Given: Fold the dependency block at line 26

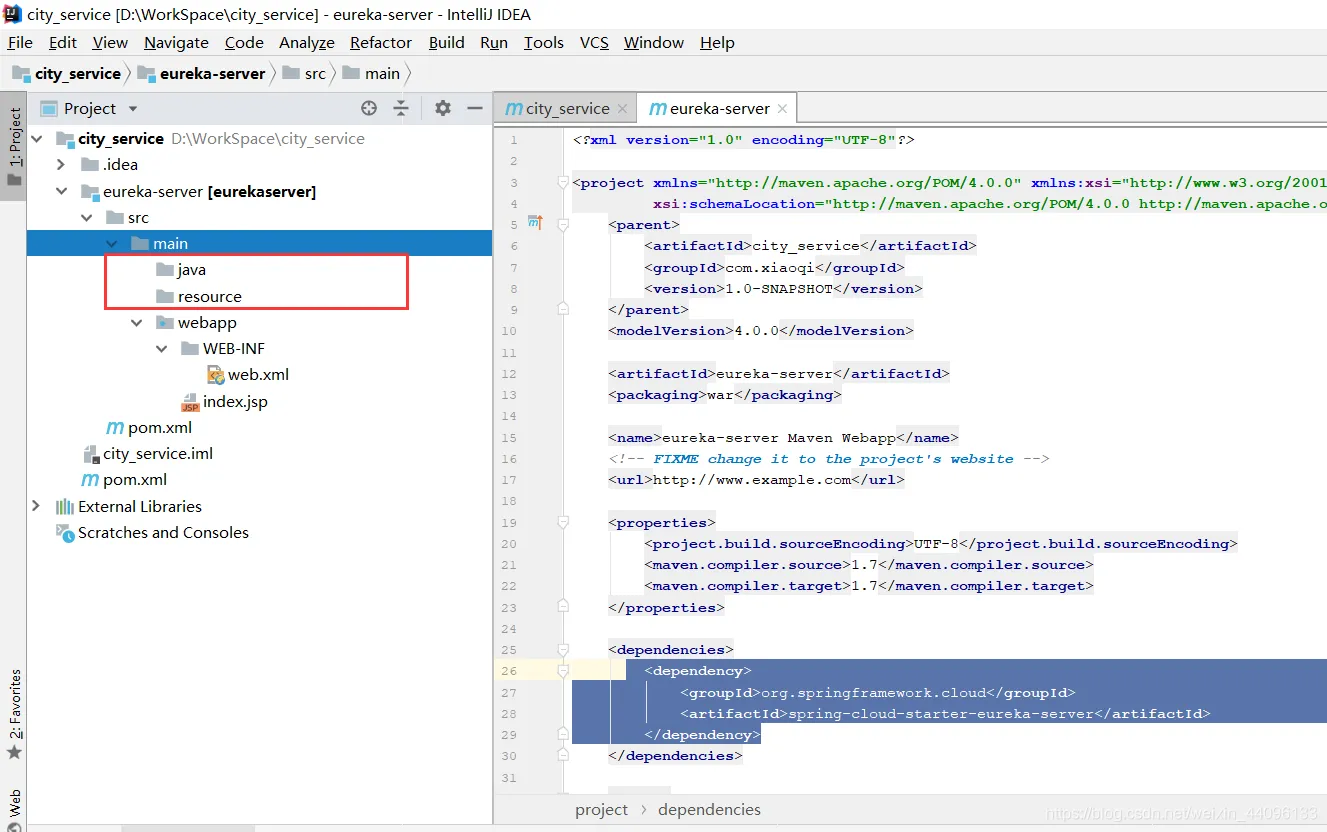Looking at the screenshot, I should click(x=563, y=671).
